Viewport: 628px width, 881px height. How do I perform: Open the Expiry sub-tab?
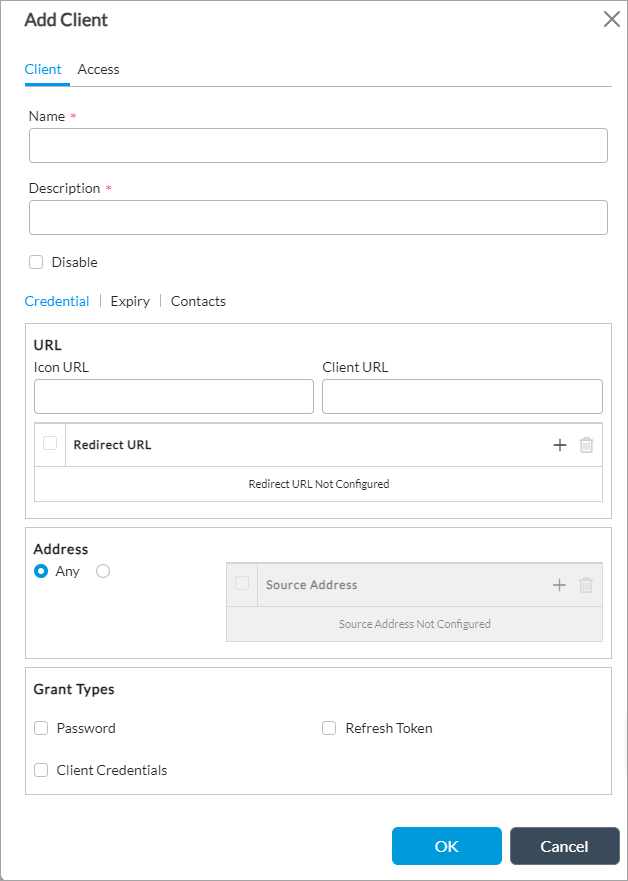130,301
